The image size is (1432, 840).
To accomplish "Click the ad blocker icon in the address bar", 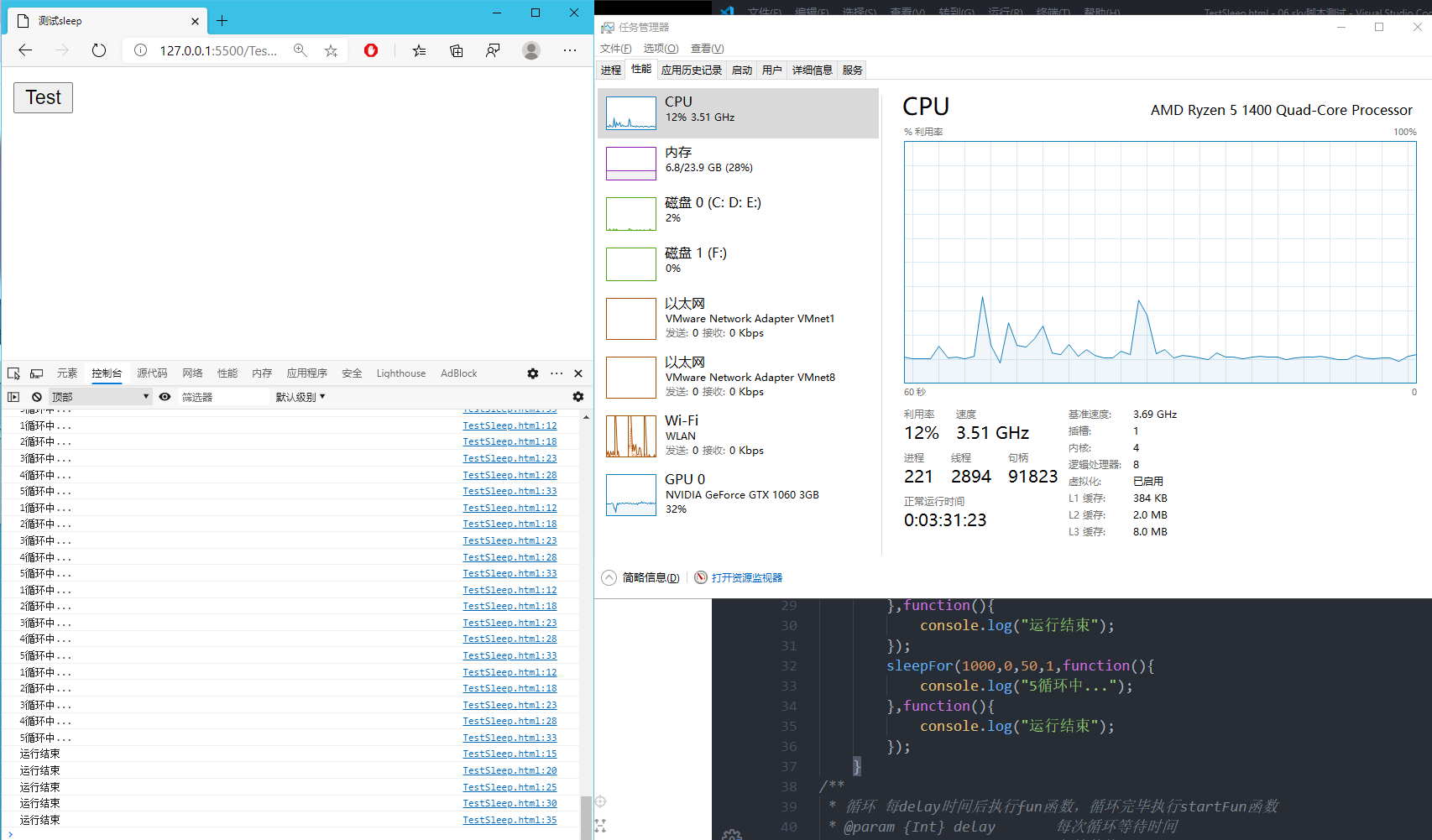I will [x=370, y=50].
